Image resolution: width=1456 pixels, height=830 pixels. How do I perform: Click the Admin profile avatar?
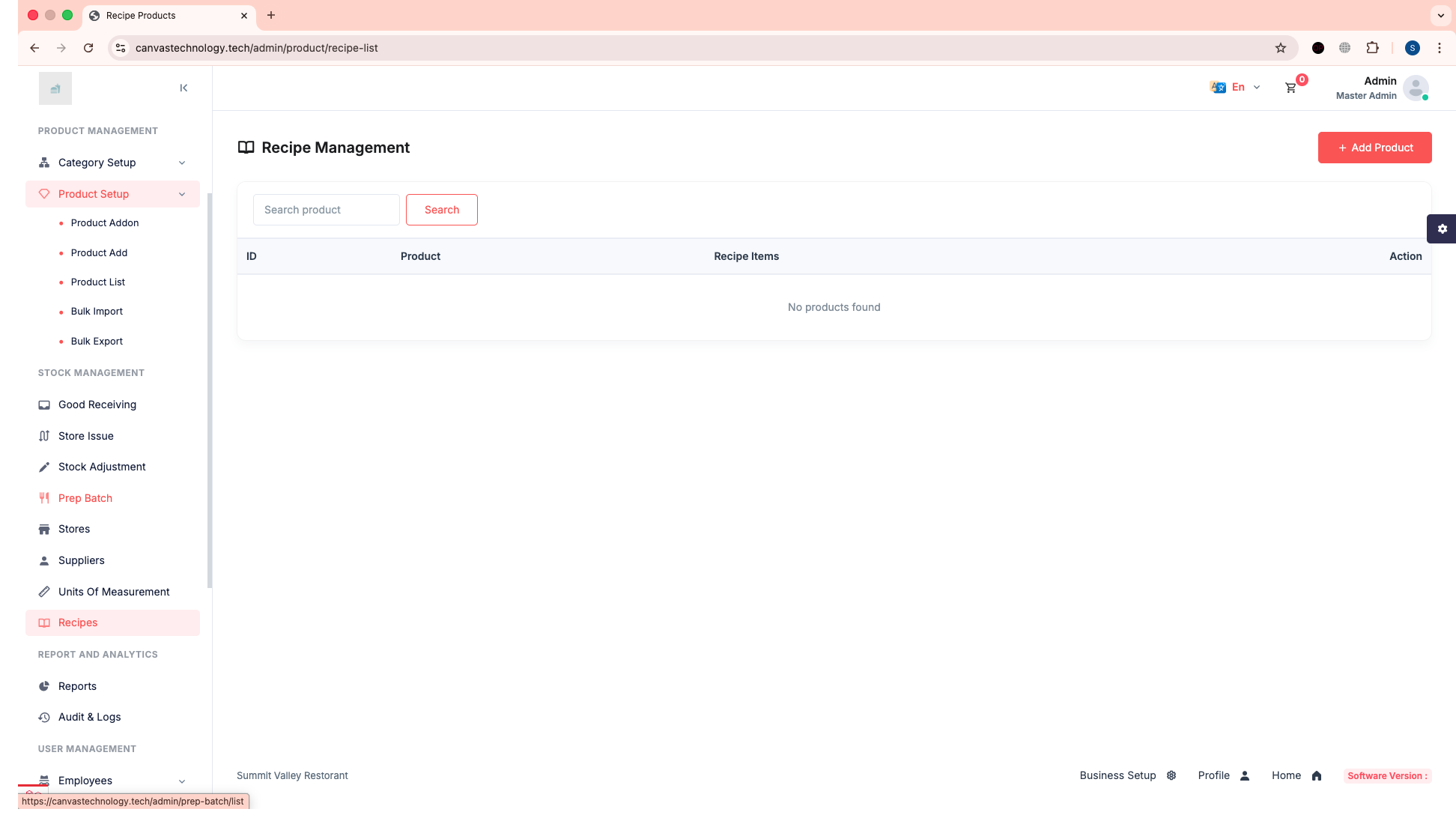1415,88
